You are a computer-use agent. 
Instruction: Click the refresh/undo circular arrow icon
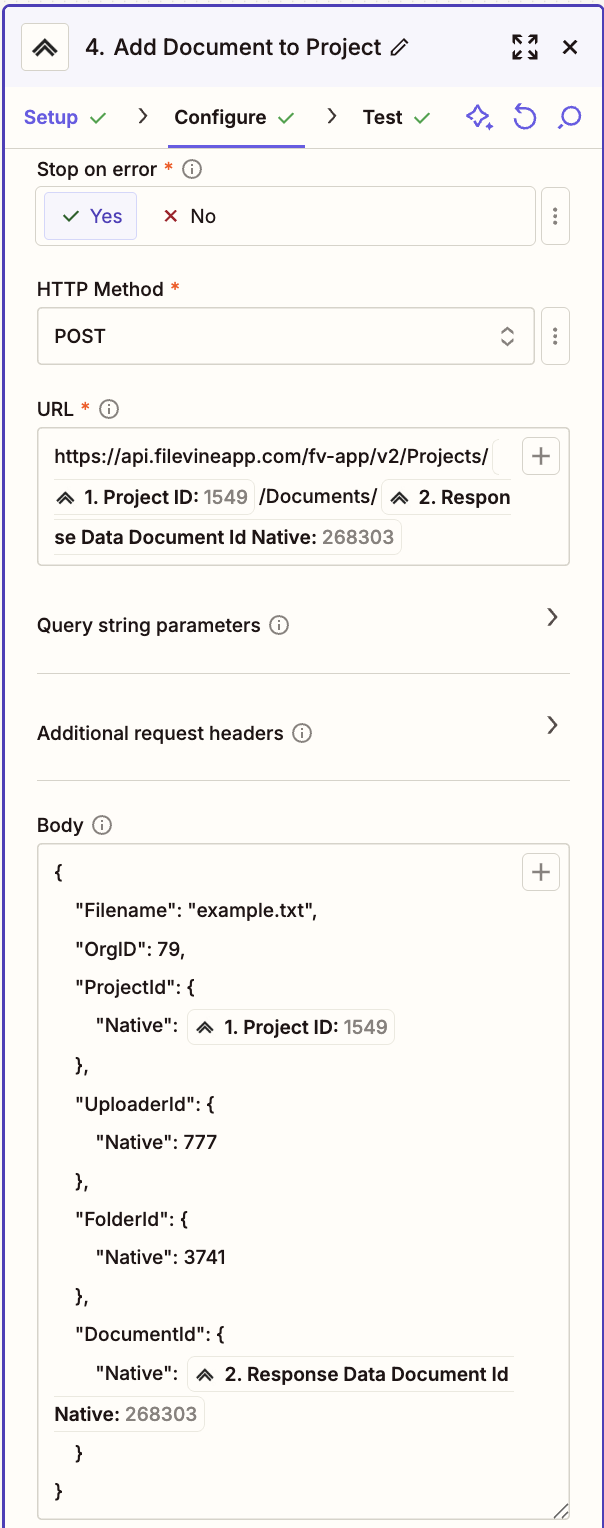pos(524,117)
